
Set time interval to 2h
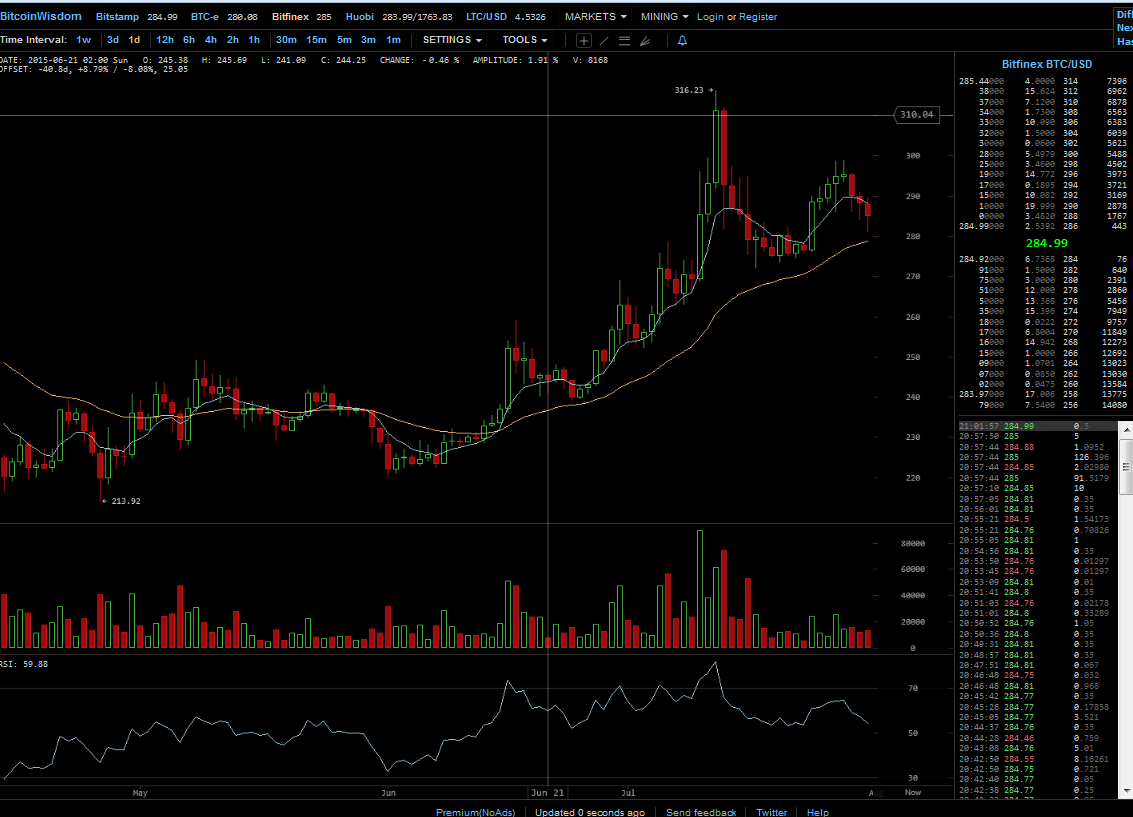233,40
